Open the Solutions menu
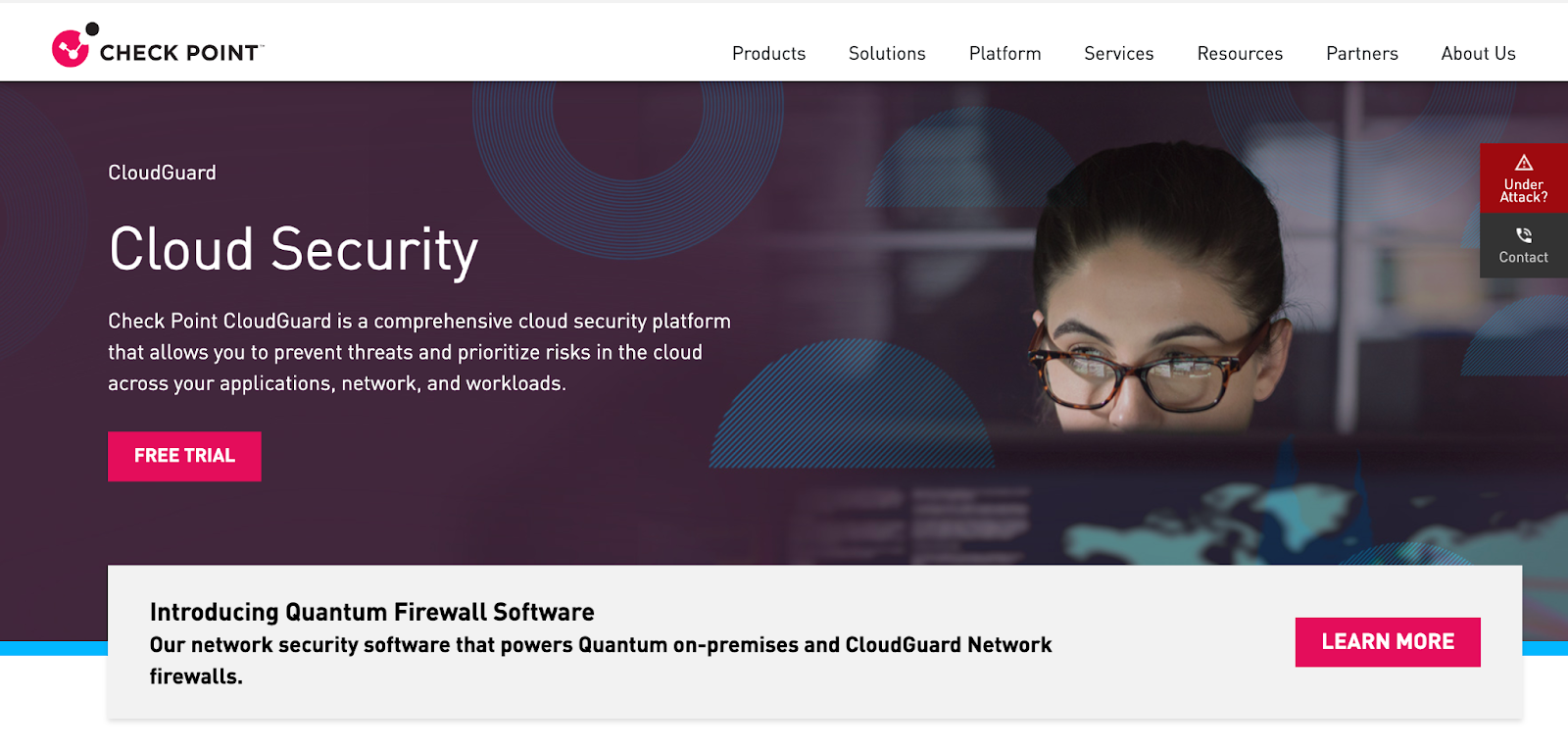The width and height of the screenshot is (1568, 750). 887,54
